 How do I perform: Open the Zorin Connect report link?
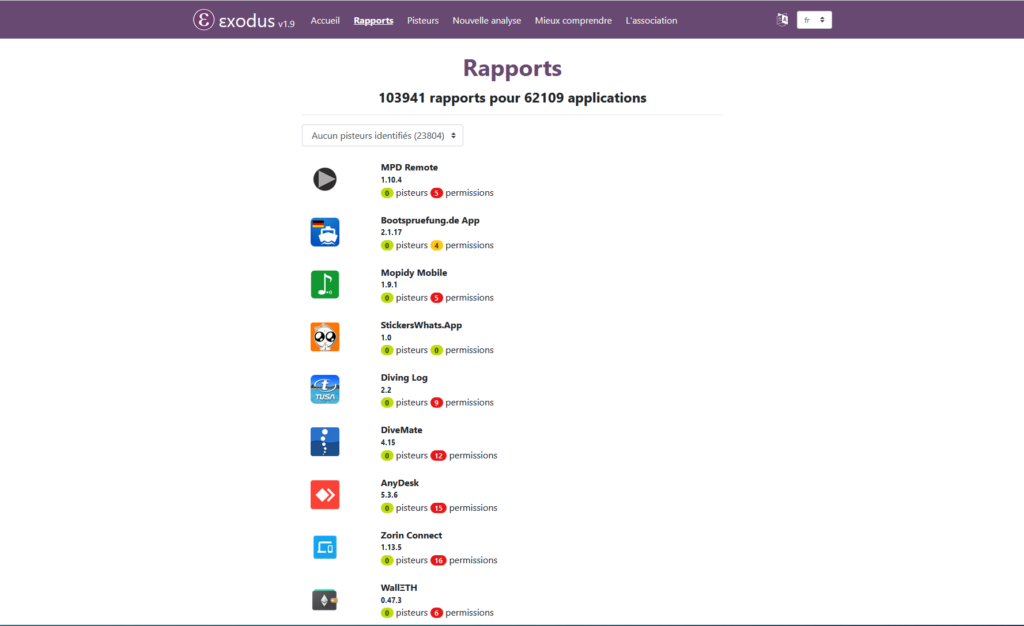pyautogui.click(x=411, y=535)
